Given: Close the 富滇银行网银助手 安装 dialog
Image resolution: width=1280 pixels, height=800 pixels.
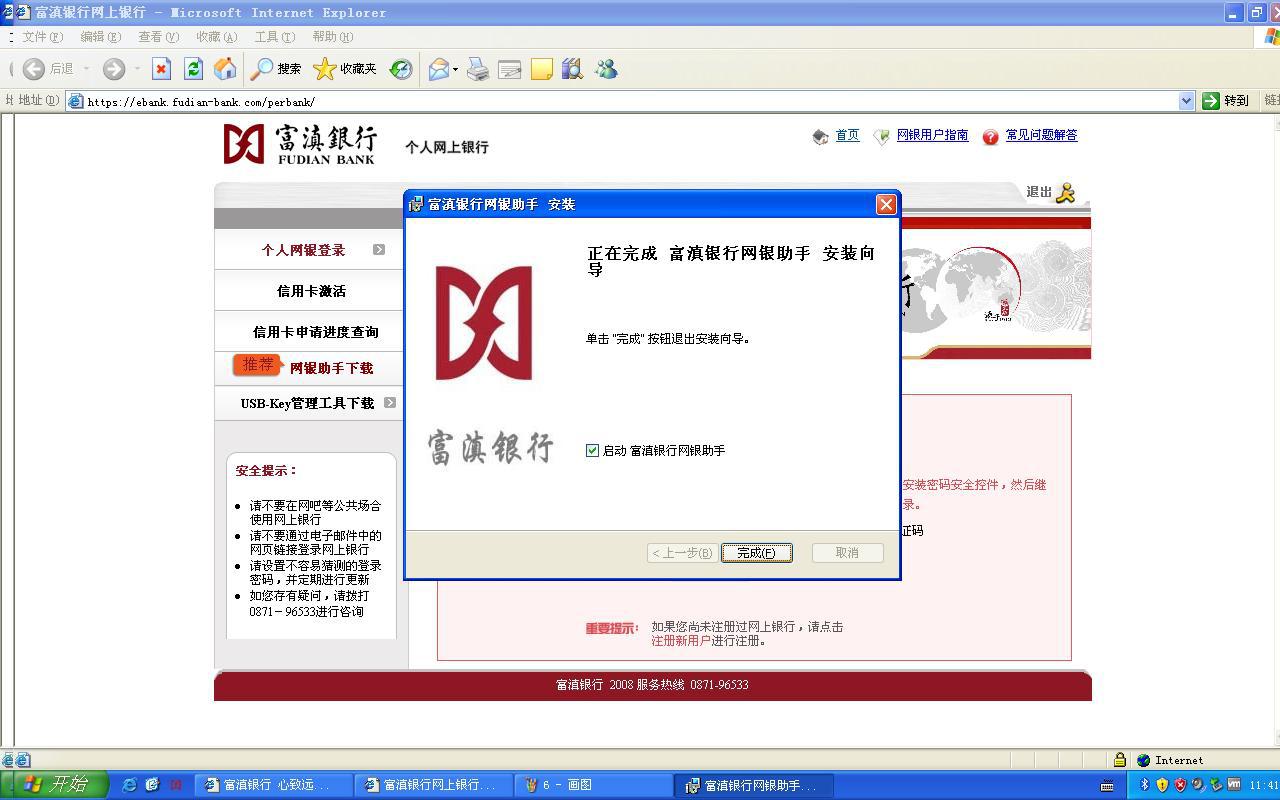Looking at the screenshot, I should tap(885, 204).
